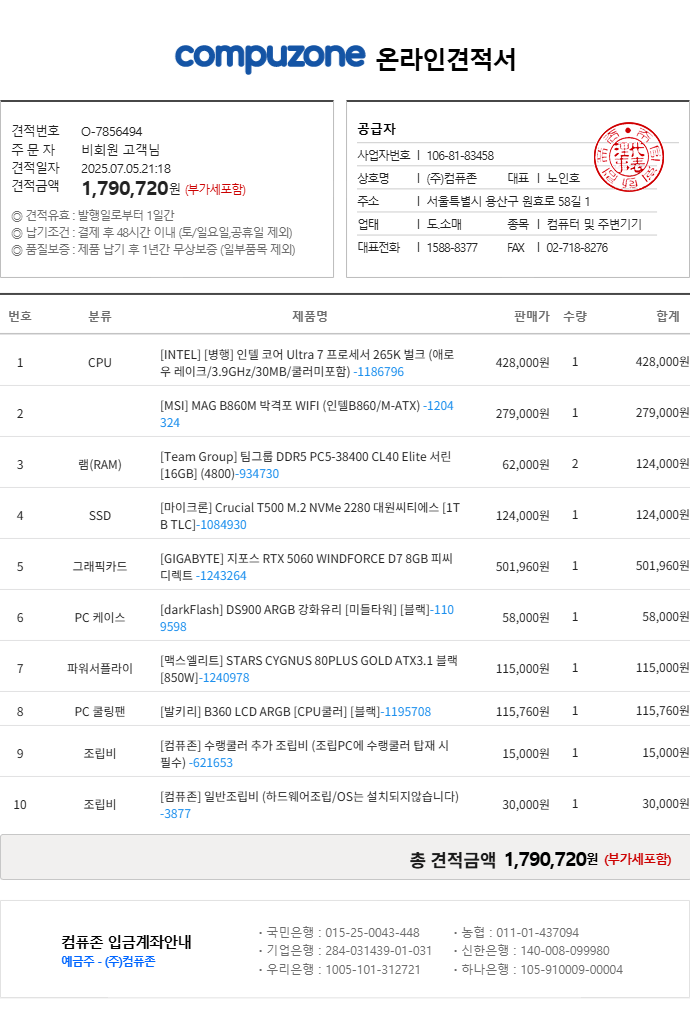Screen dimensions: 690x1036
Task: Click the 수량 column header
Action: 575,316
